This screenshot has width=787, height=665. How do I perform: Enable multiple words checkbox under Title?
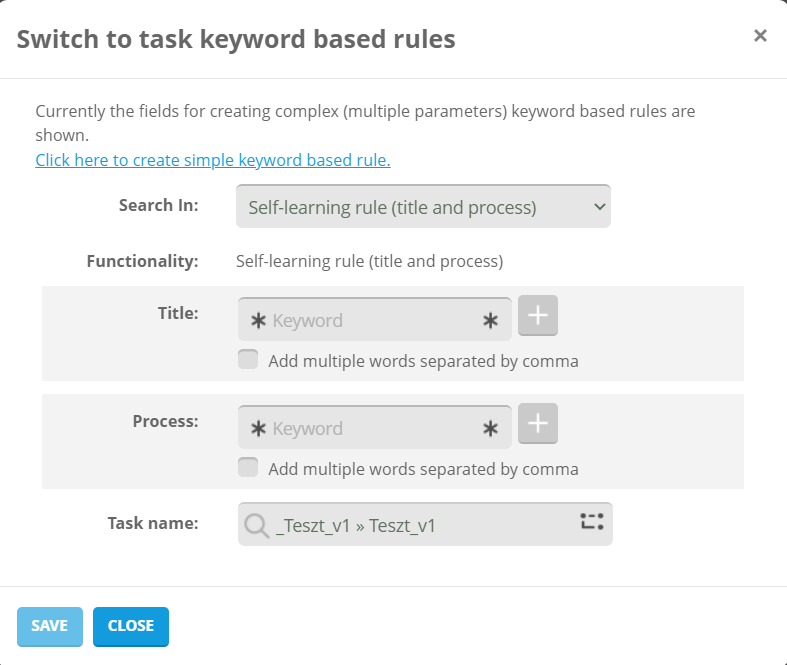(x=248, y=360)
